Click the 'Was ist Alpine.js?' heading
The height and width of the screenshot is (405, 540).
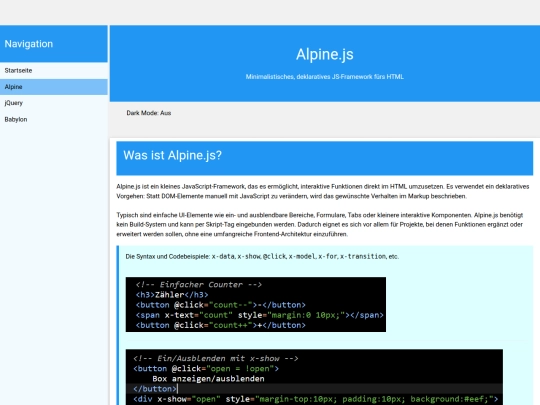point(173,155)
